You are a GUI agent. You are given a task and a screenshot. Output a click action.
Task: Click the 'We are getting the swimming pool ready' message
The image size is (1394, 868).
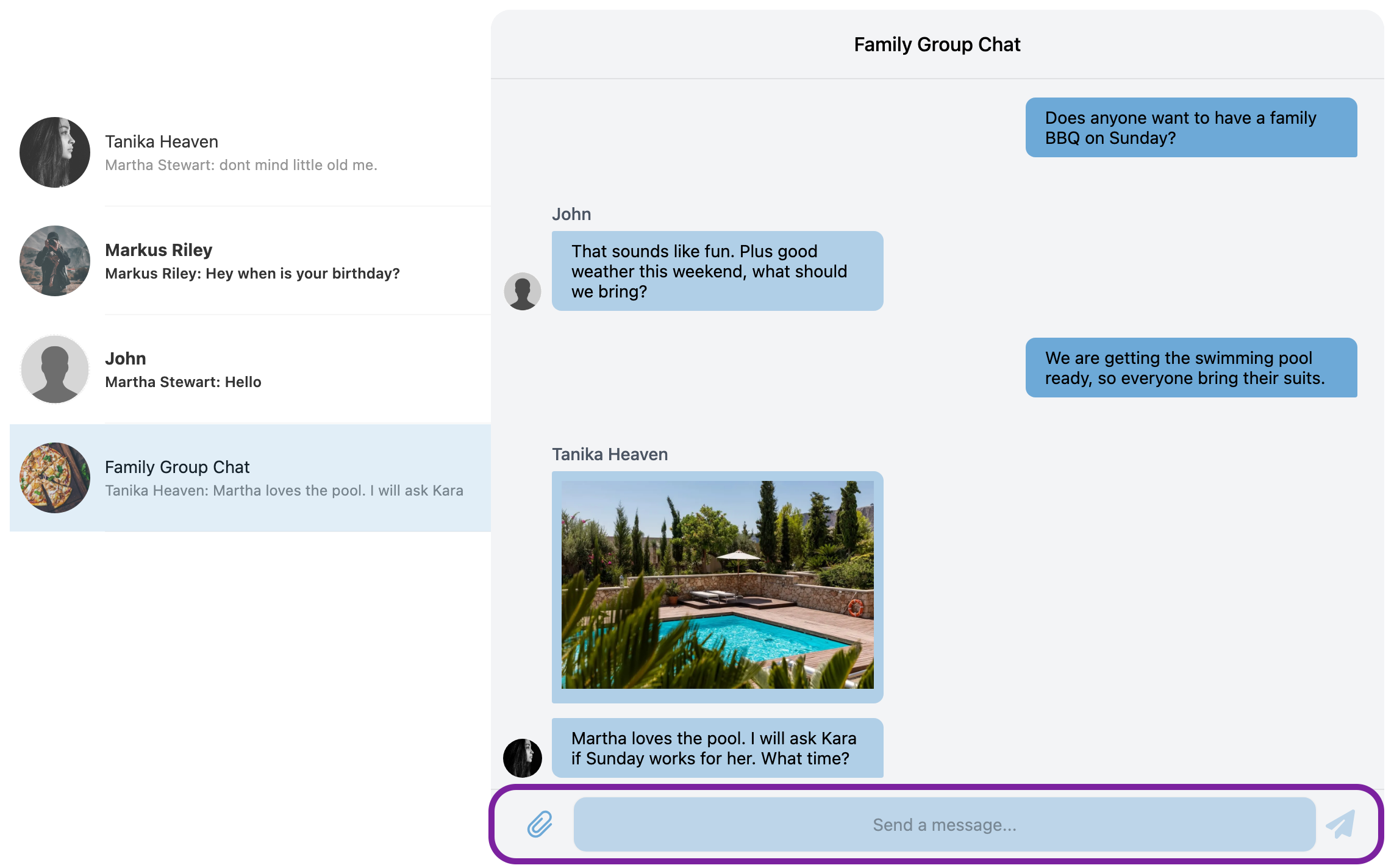pyautogui.click(x=1191, y=368)
